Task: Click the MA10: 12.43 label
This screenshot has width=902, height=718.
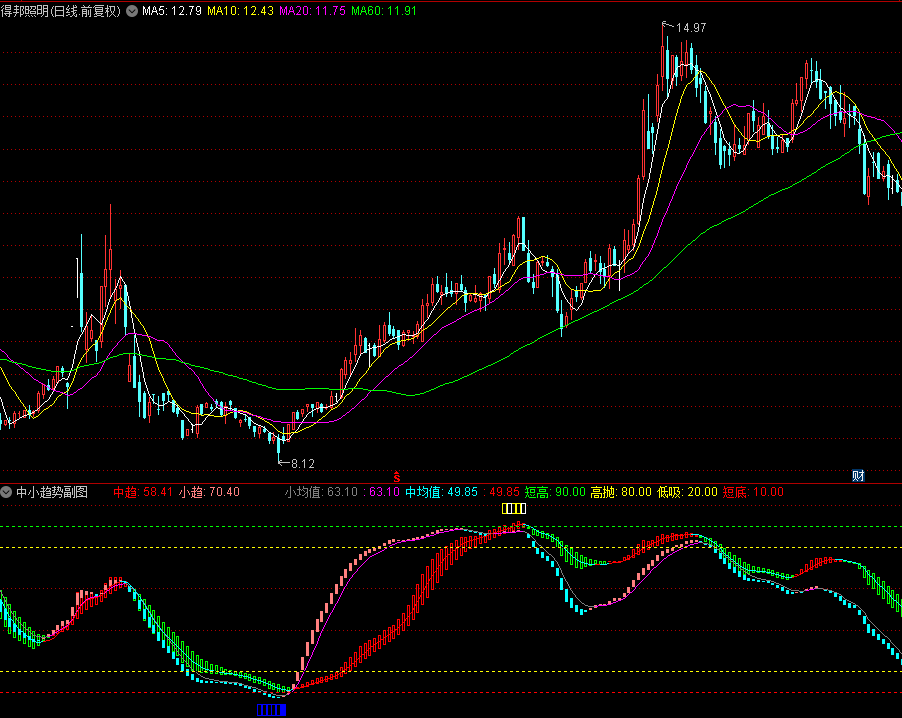Action: 240,11
